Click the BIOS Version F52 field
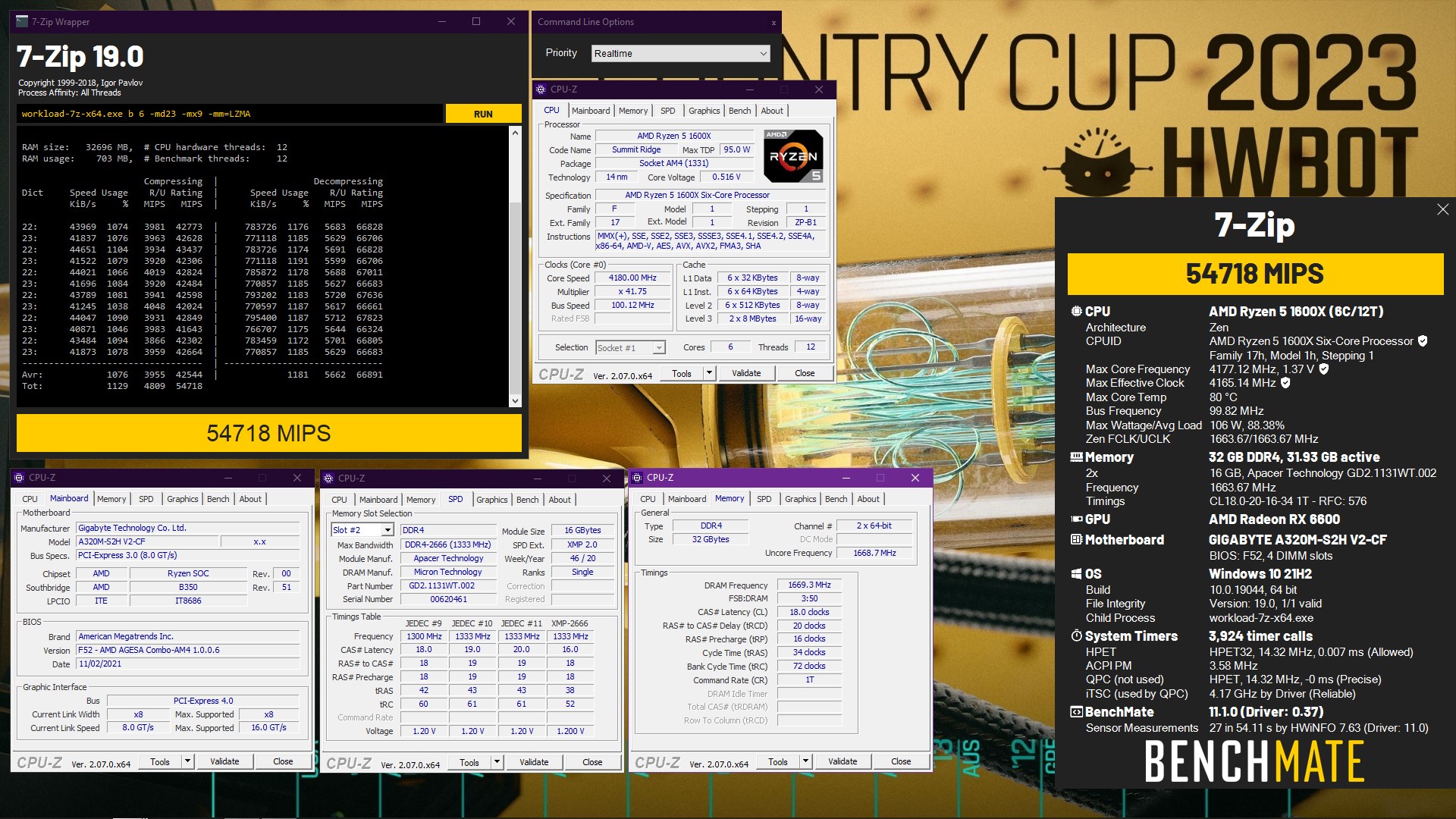Image resolution: width=1456 pixels, height=819 pixels. click(188, 650)
